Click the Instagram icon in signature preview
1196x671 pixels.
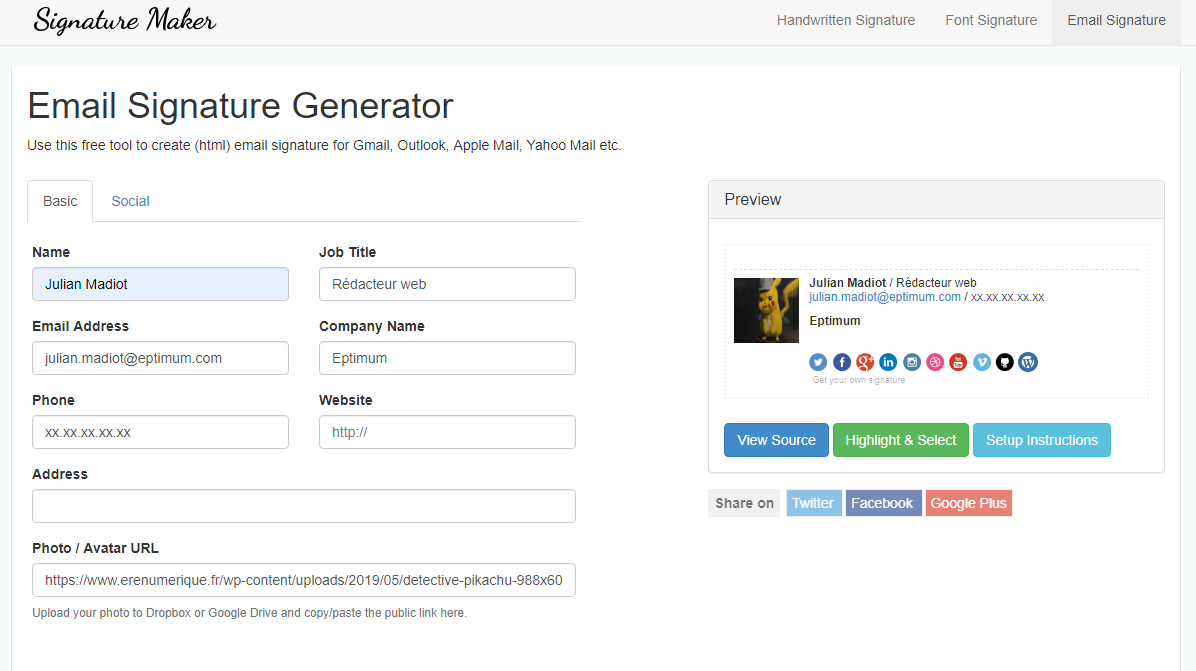pos(911,362)
